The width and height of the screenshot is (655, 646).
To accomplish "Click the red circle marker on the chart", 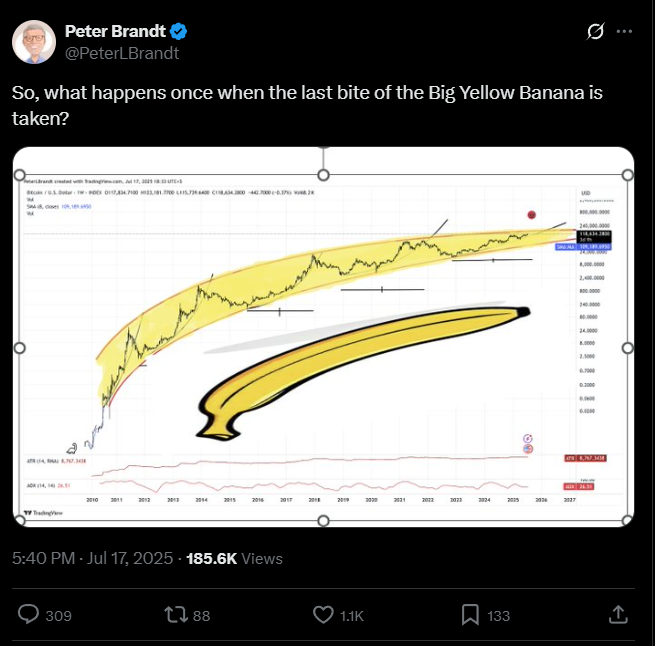I will [x=531, y=215].
